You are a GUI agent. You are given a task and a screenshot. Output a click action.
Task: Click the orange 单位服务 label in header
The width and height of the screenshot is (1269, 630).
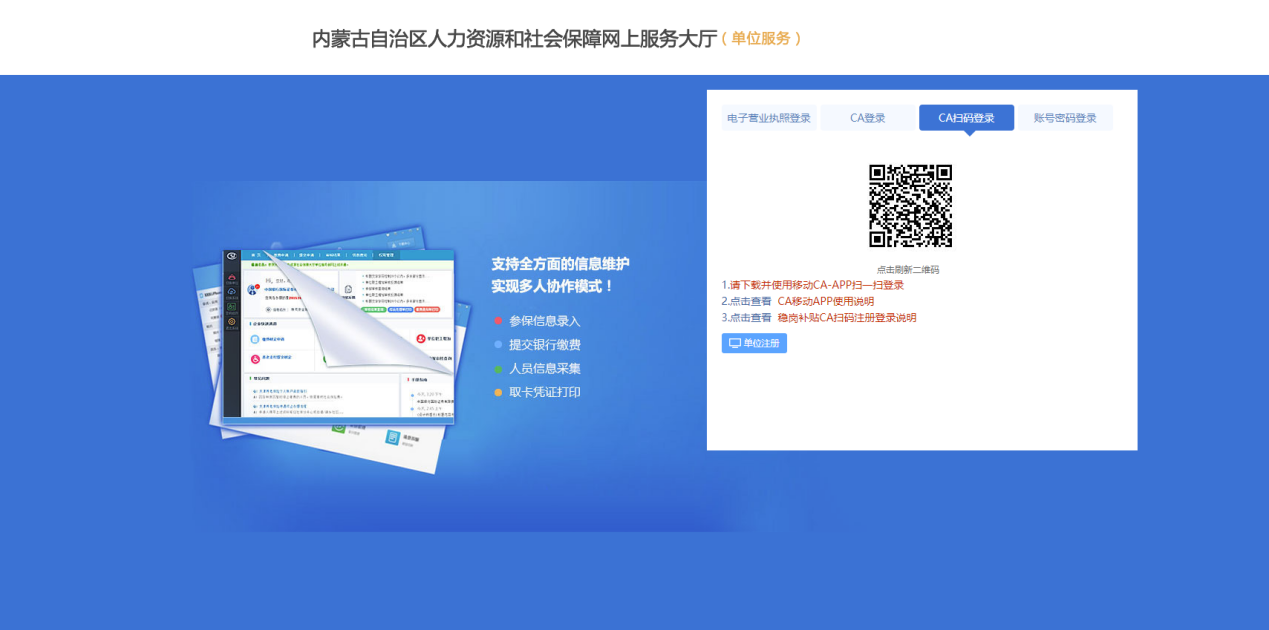coord(761,39)
